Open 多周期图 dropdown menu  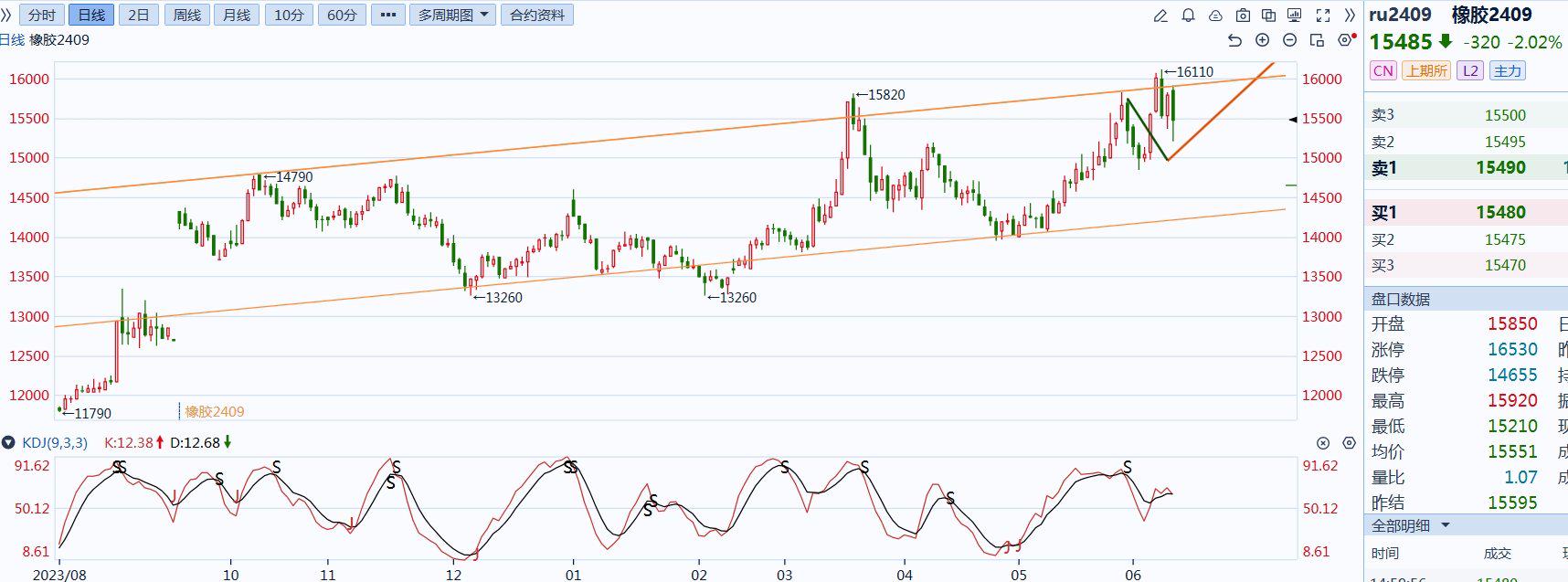453,15
